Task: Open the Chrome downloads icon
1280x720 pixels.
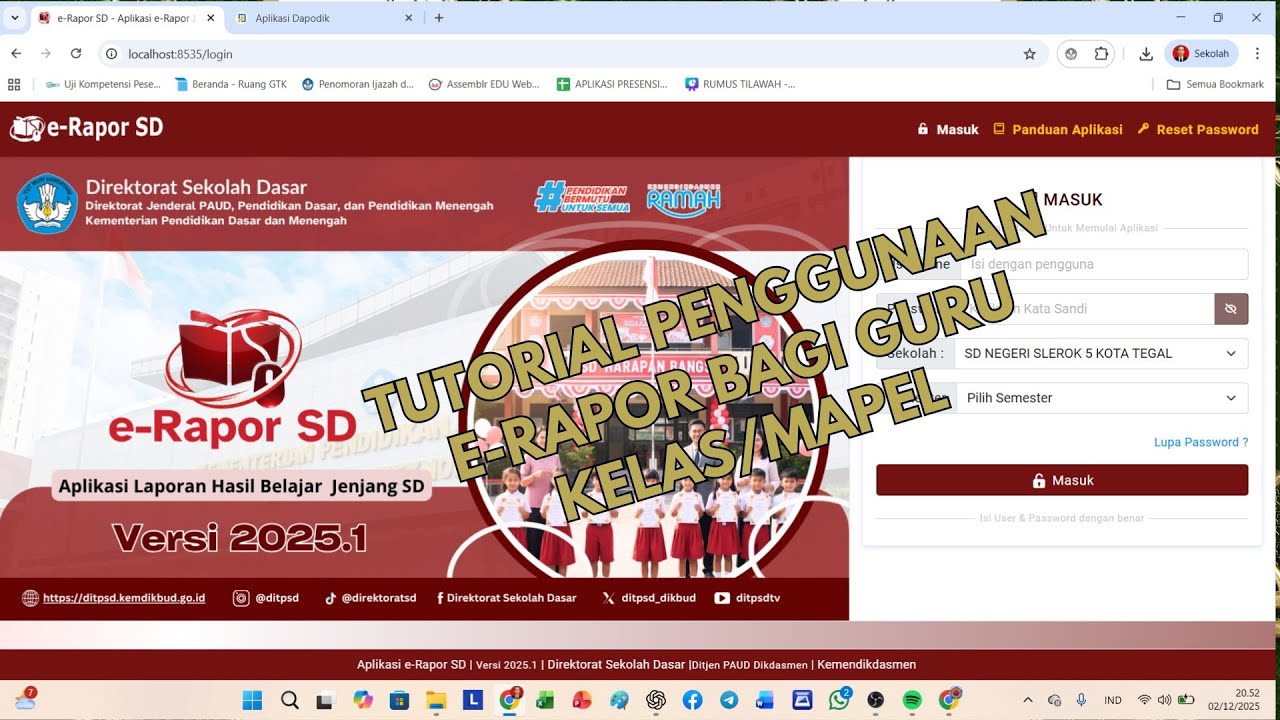Action: click(1146, 54)
